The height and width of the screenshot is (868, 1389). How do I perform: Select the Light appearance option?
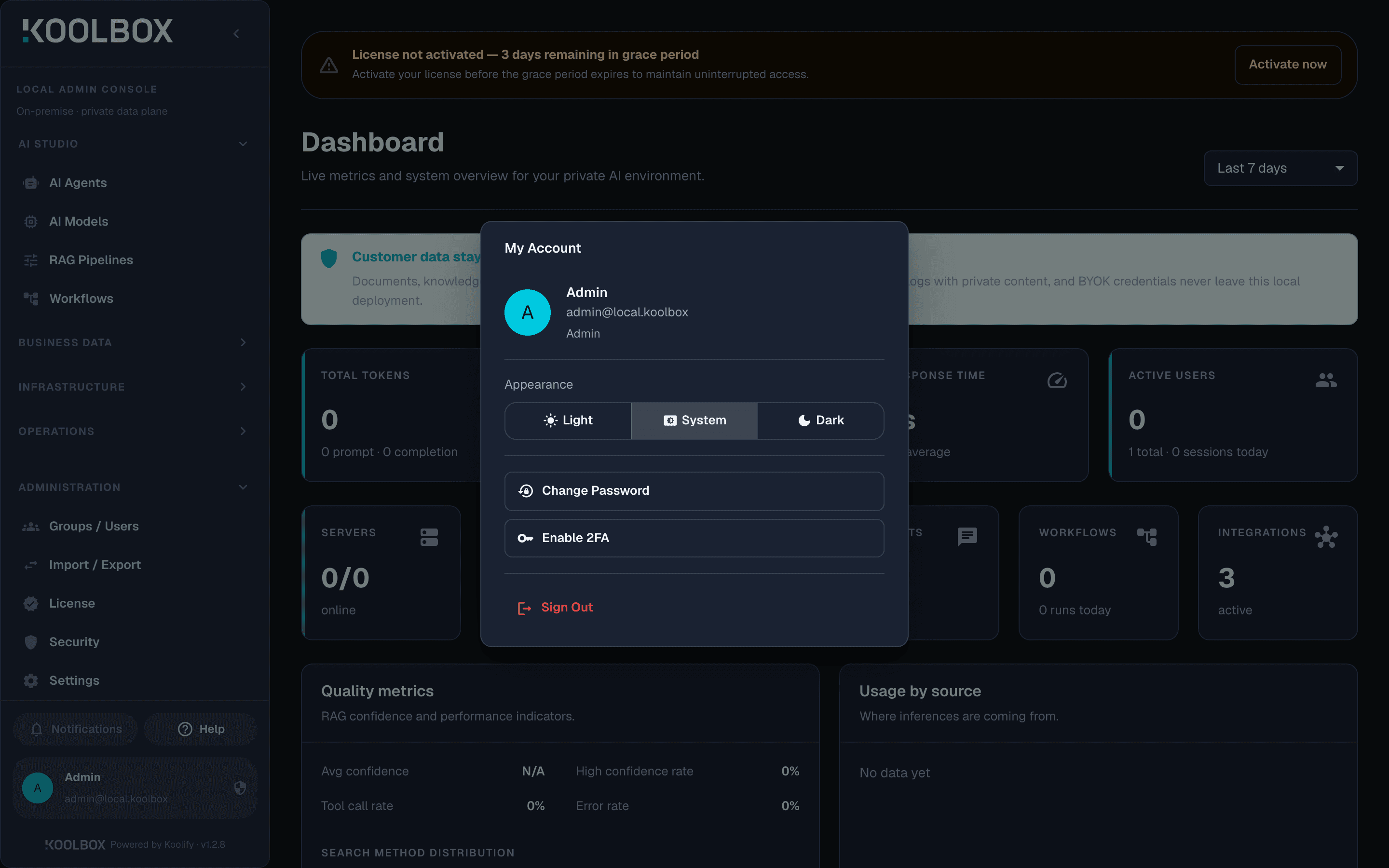(568, 421)
